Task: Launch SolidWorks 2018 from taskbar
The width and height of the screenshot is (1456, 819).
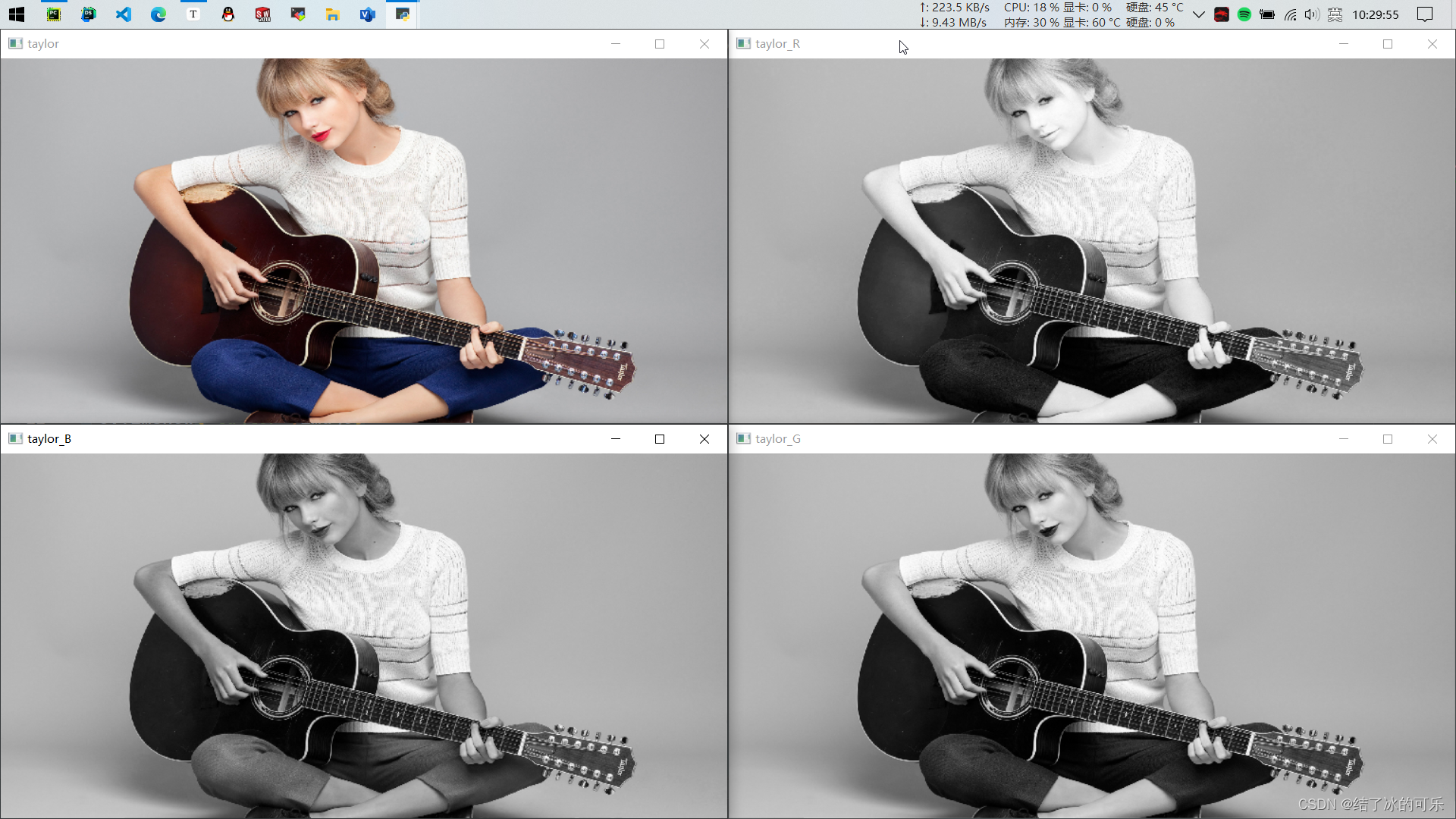Action: pyautogui.click(x=263, y=14)
